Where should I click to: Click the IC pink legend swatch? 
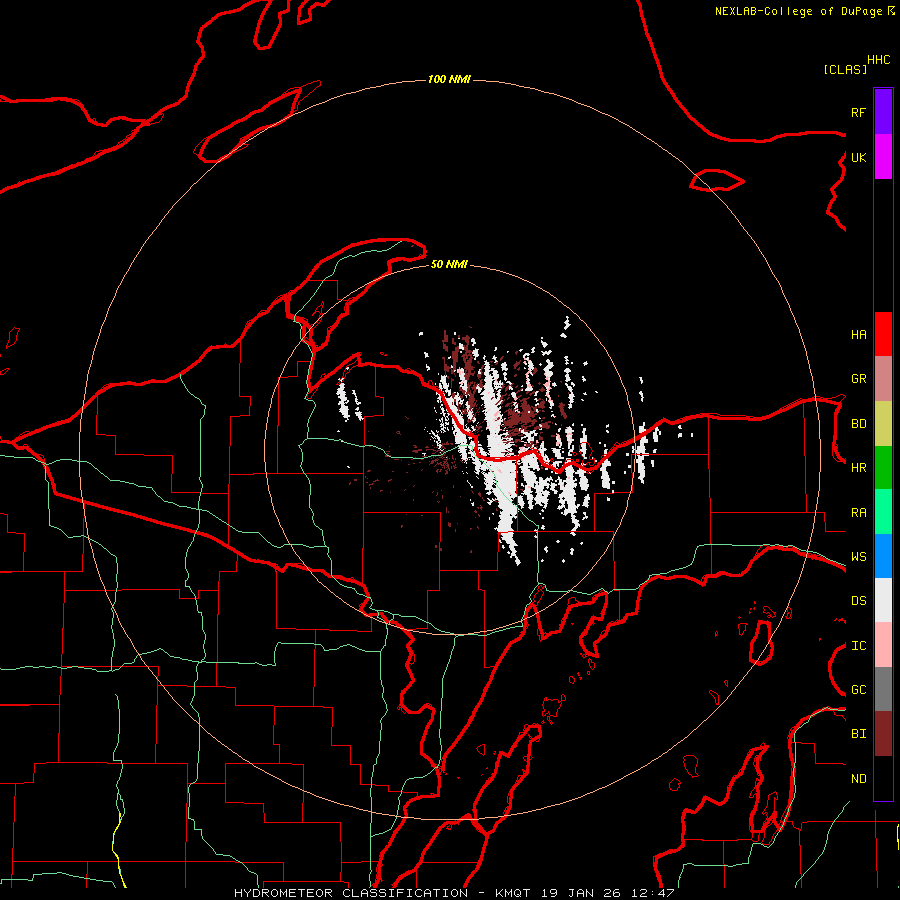[883, 645]
